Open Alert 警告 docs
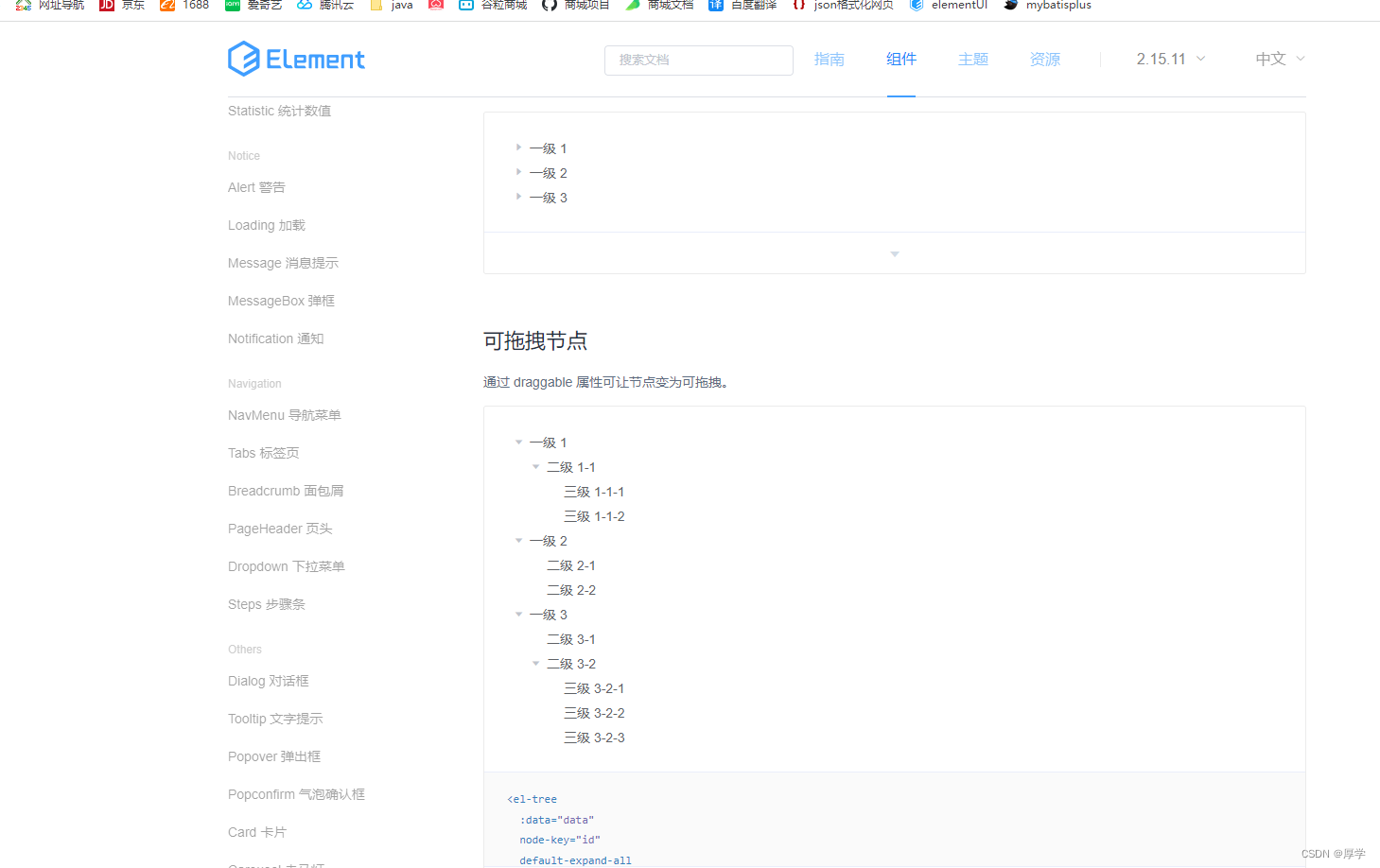Screen dimensions: 1380x868 click(256, 187)
